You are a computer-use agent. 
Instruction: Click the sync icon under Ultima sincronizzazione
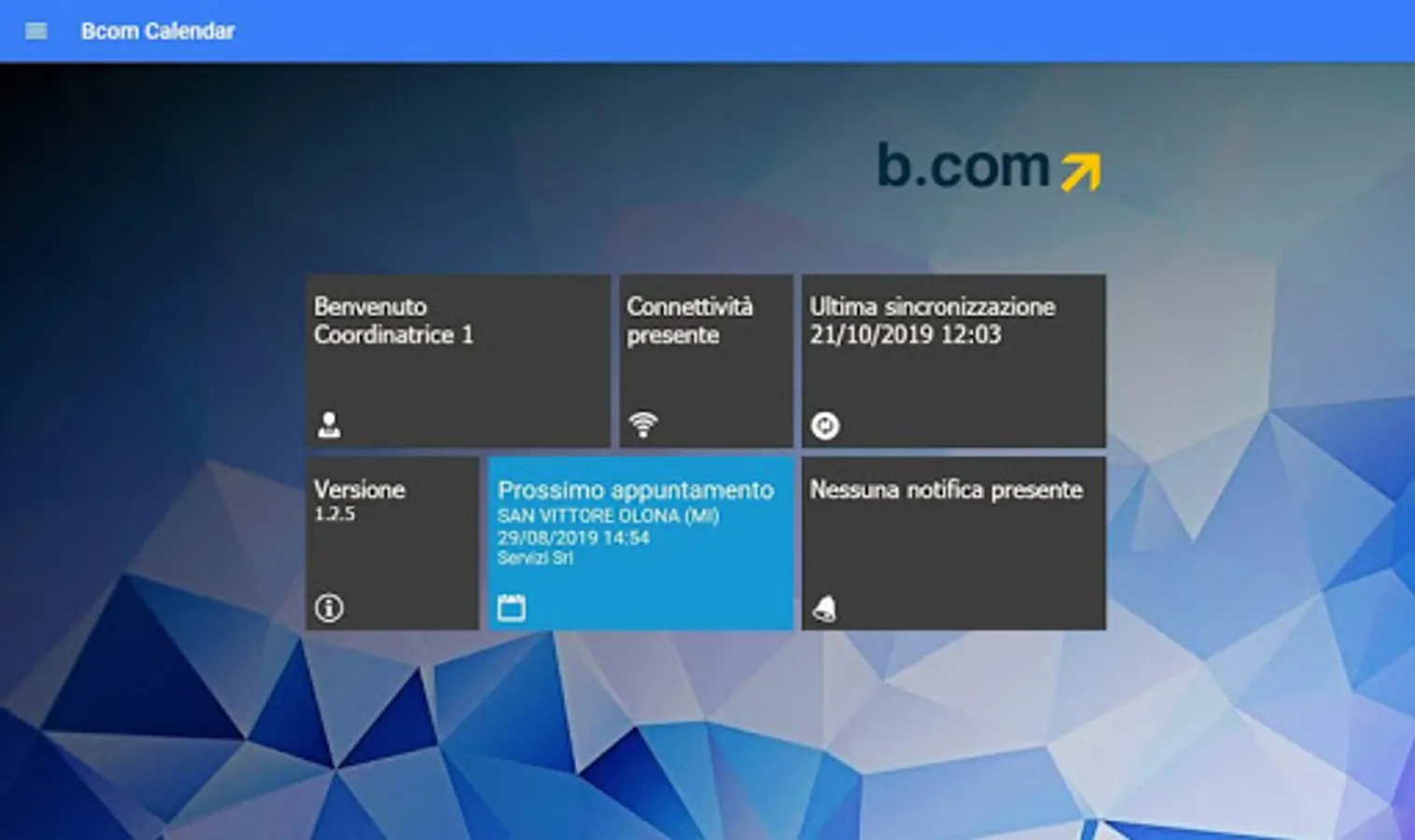point(825,426)
